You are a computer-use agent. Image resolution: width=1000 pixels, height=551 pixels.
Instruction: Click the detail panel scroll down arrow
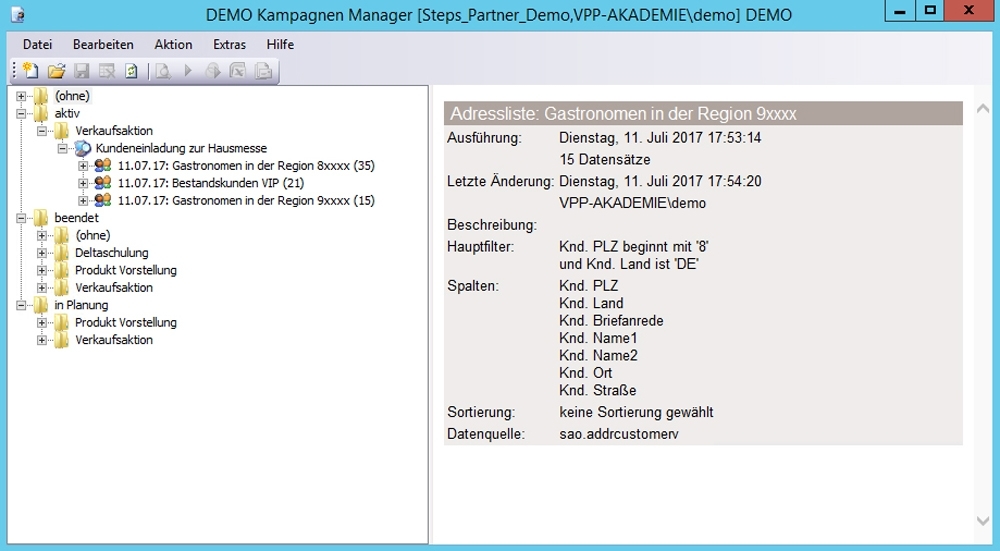[x=981, y=521]
